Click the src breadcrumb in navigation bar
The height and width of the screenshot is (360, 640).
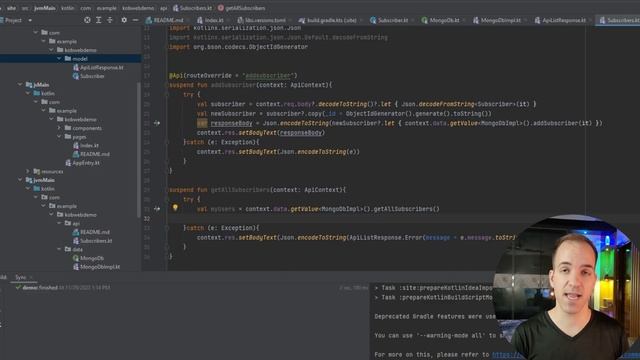pyautogui.click(x=25, y=8)
